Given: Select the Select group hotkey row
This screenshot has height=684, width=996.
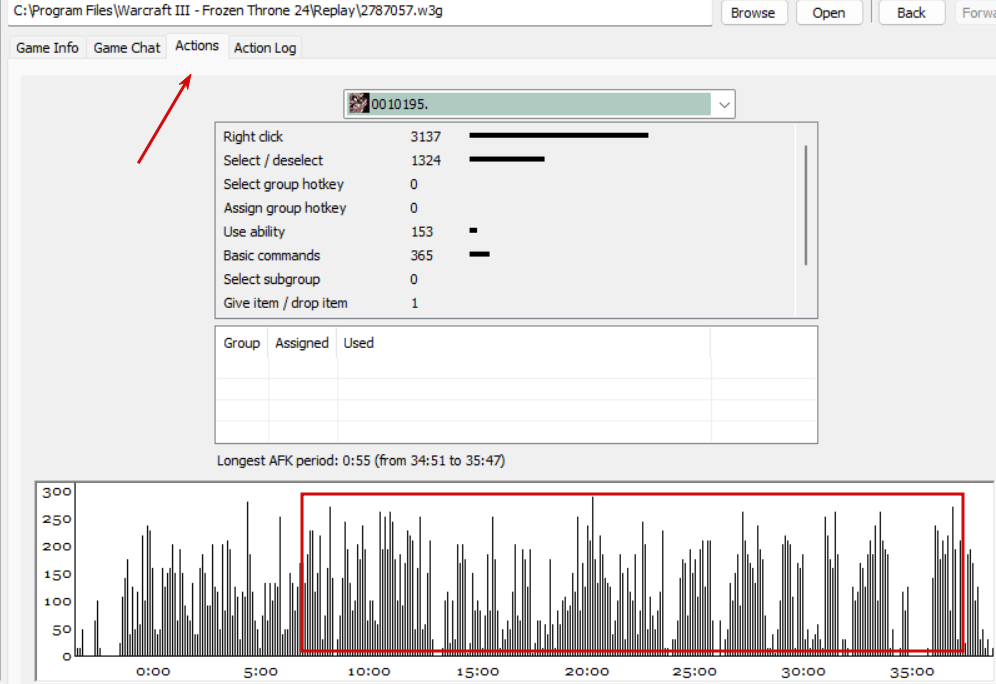Looking at the screenshot, I should [x=505, y=184].
